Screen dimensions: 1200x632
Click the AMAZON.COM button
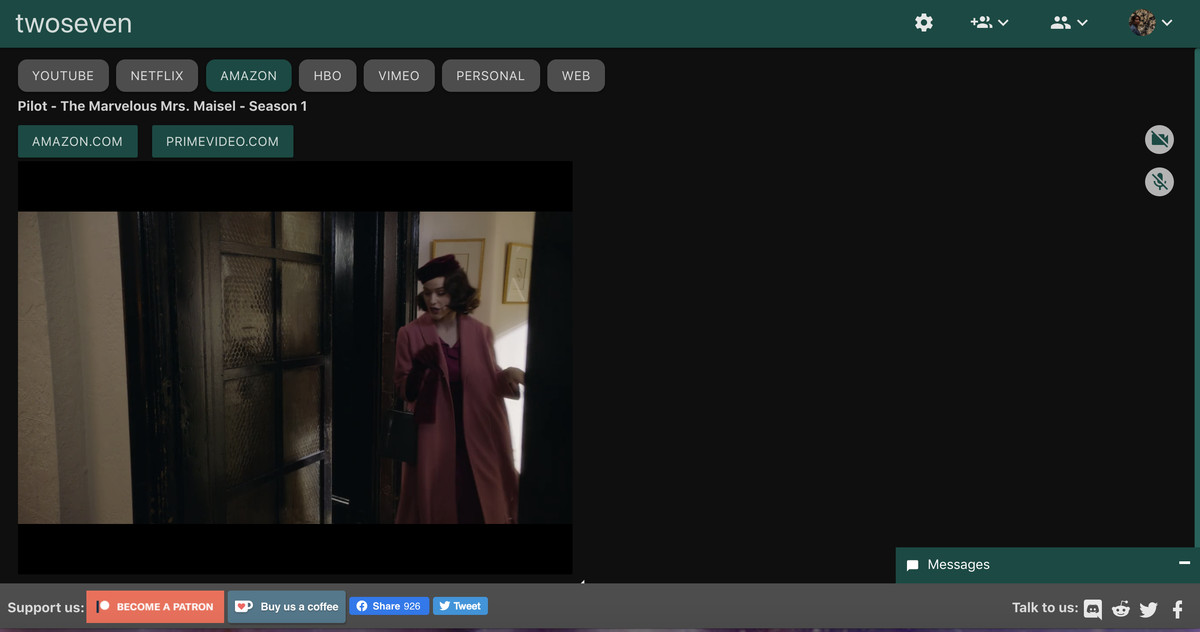tap(77, 142)
